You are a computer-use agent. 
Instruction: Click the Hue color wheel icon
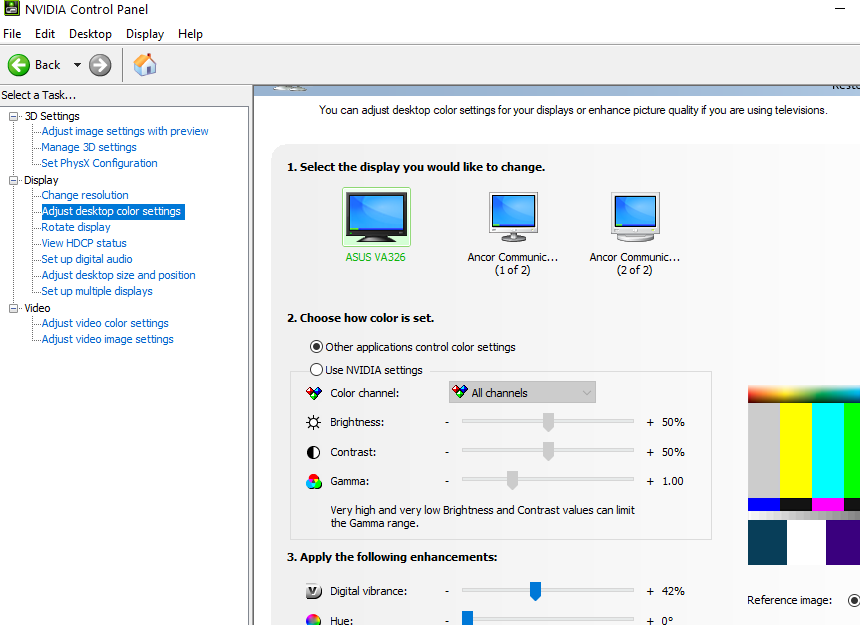tap(313, 620)
